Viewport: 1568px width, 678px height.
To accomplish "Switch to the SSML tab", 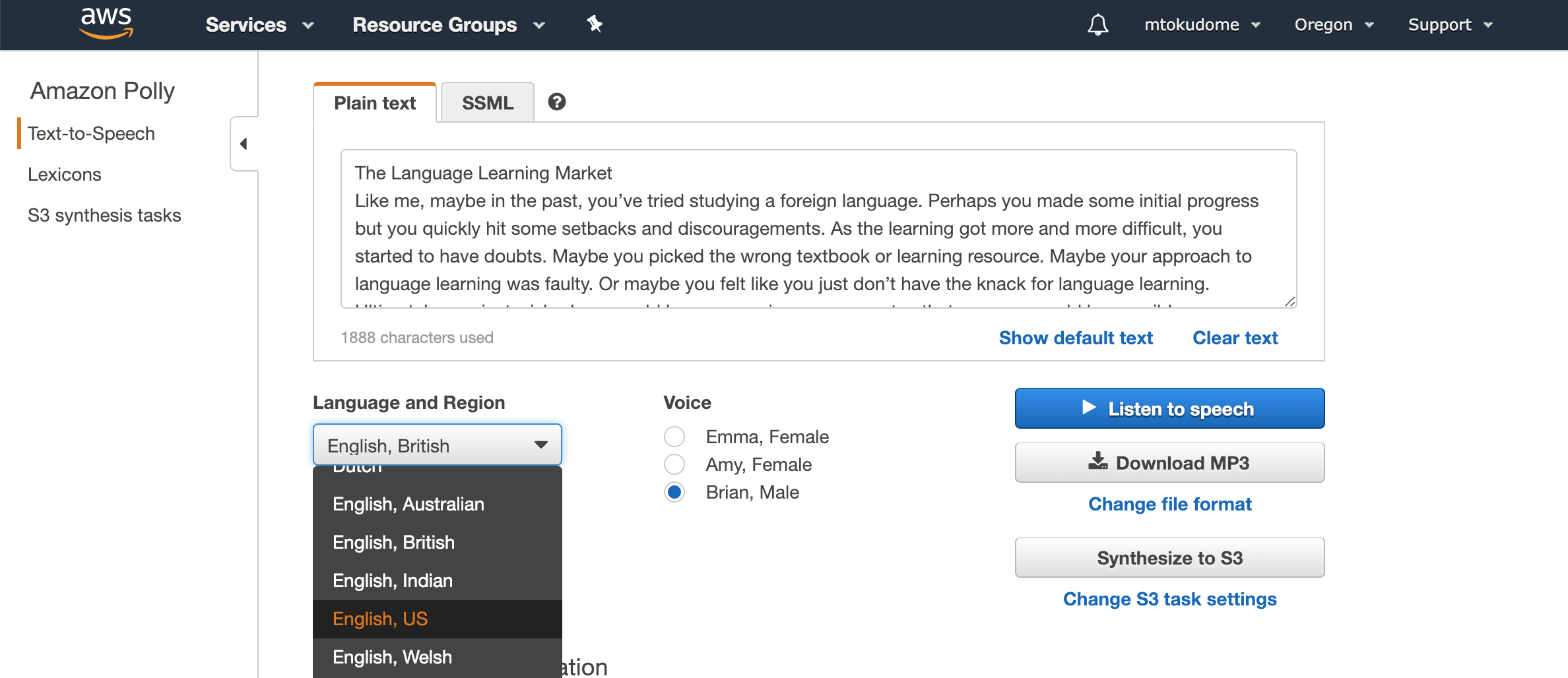I will point(488,103).
